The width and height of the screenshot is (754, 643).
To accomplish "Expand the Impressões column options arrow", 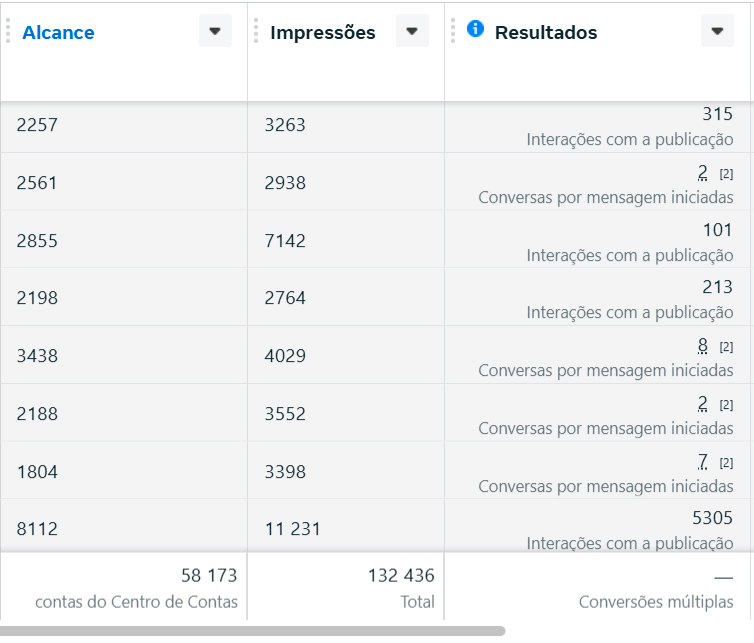I will point(412,31).
